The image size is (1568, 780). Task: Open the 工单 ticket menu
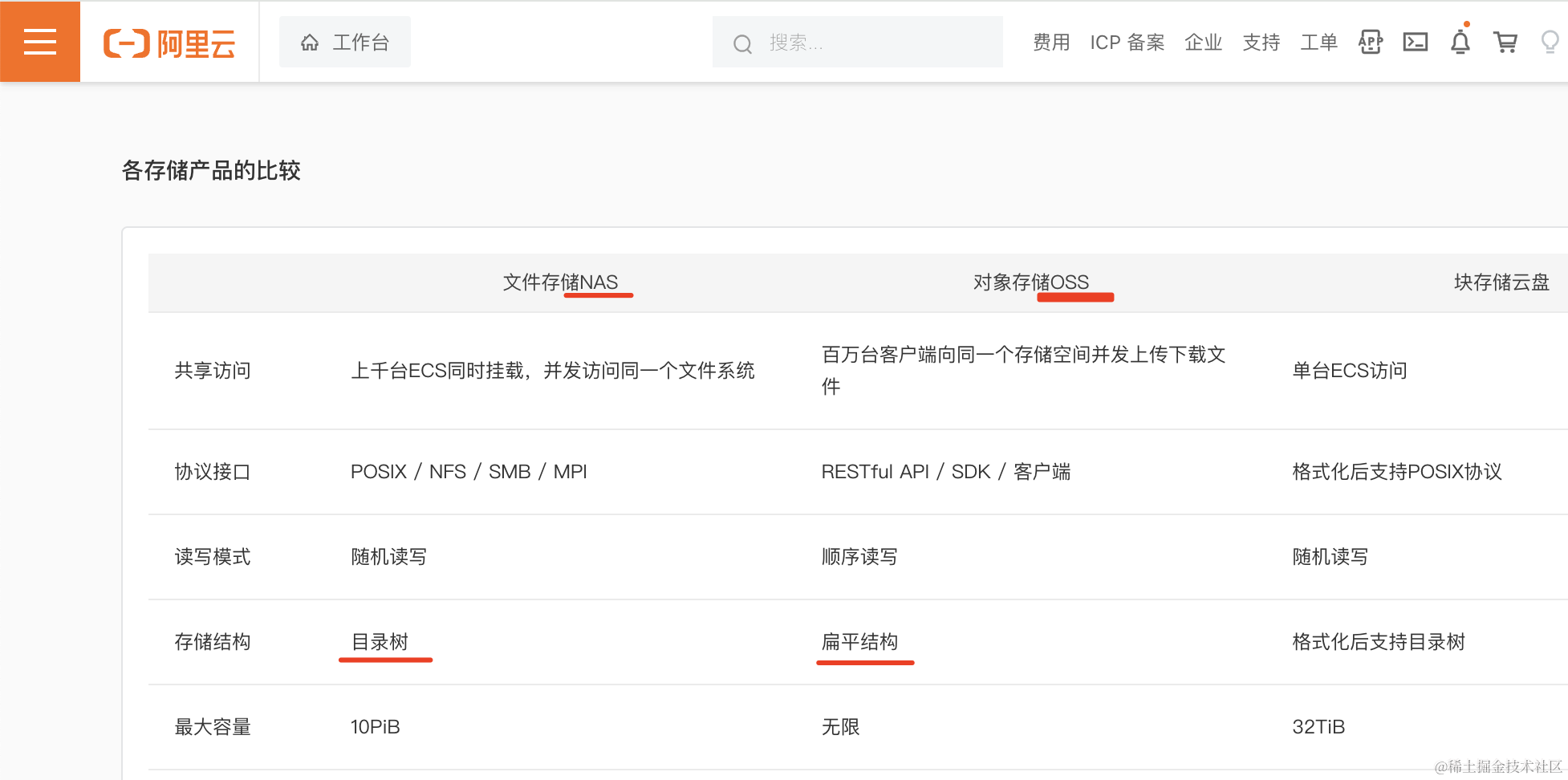1318,43
